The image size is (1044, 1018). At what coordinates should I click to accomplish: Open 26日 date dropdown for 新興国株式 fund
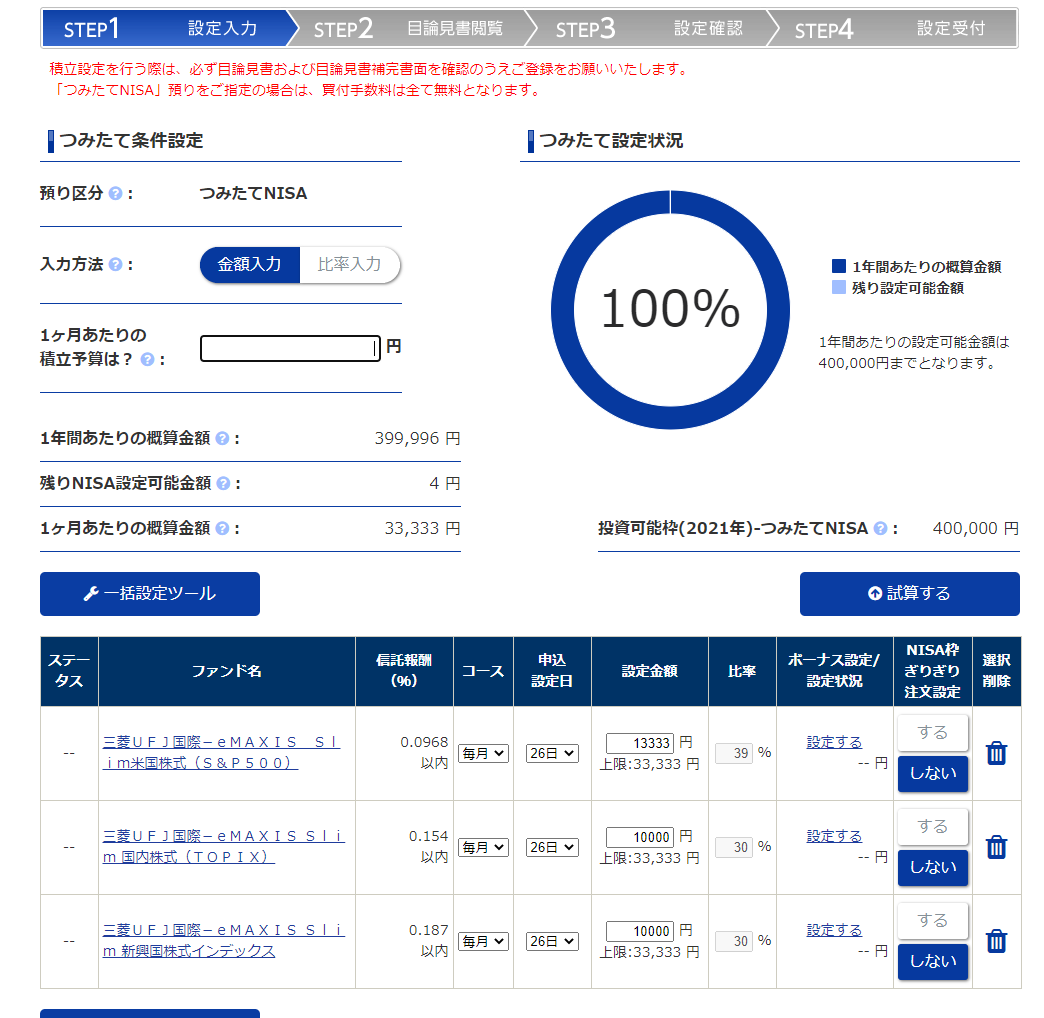click(x=552, y=941)
